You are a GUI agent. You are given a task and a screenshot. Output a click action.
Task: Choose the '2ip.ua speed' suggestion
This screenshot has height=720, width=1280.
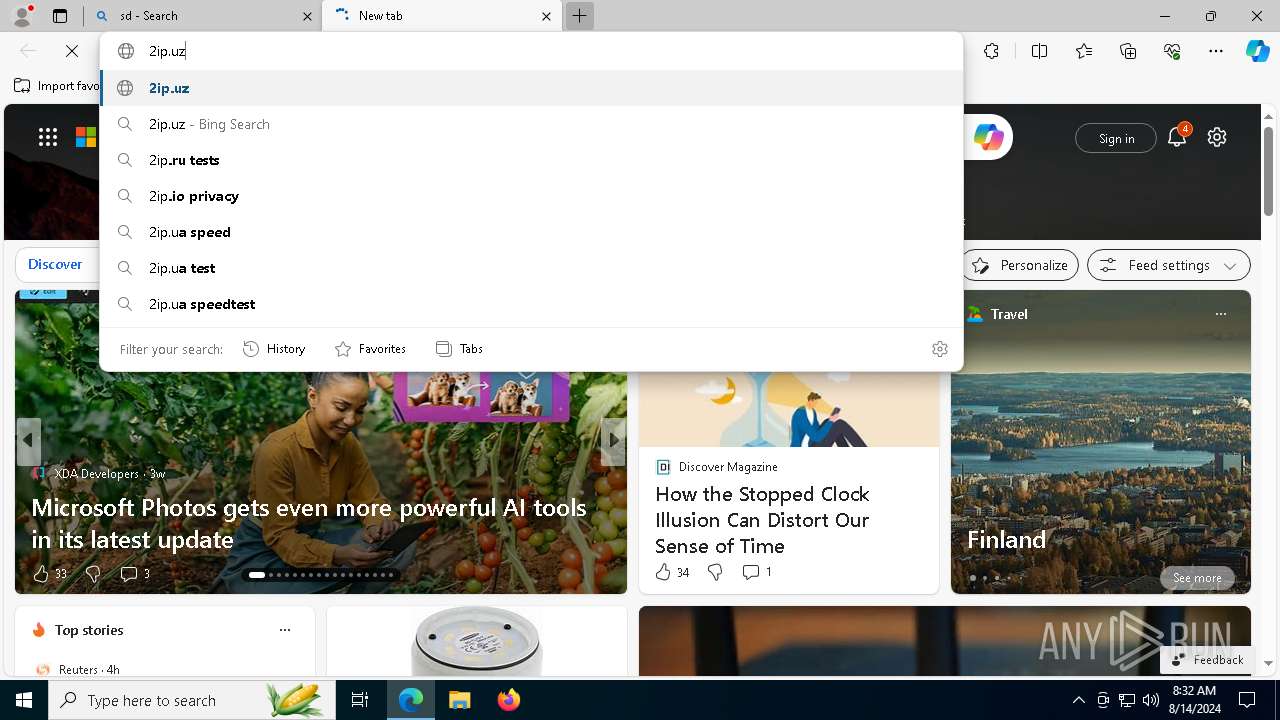point(531,232)
